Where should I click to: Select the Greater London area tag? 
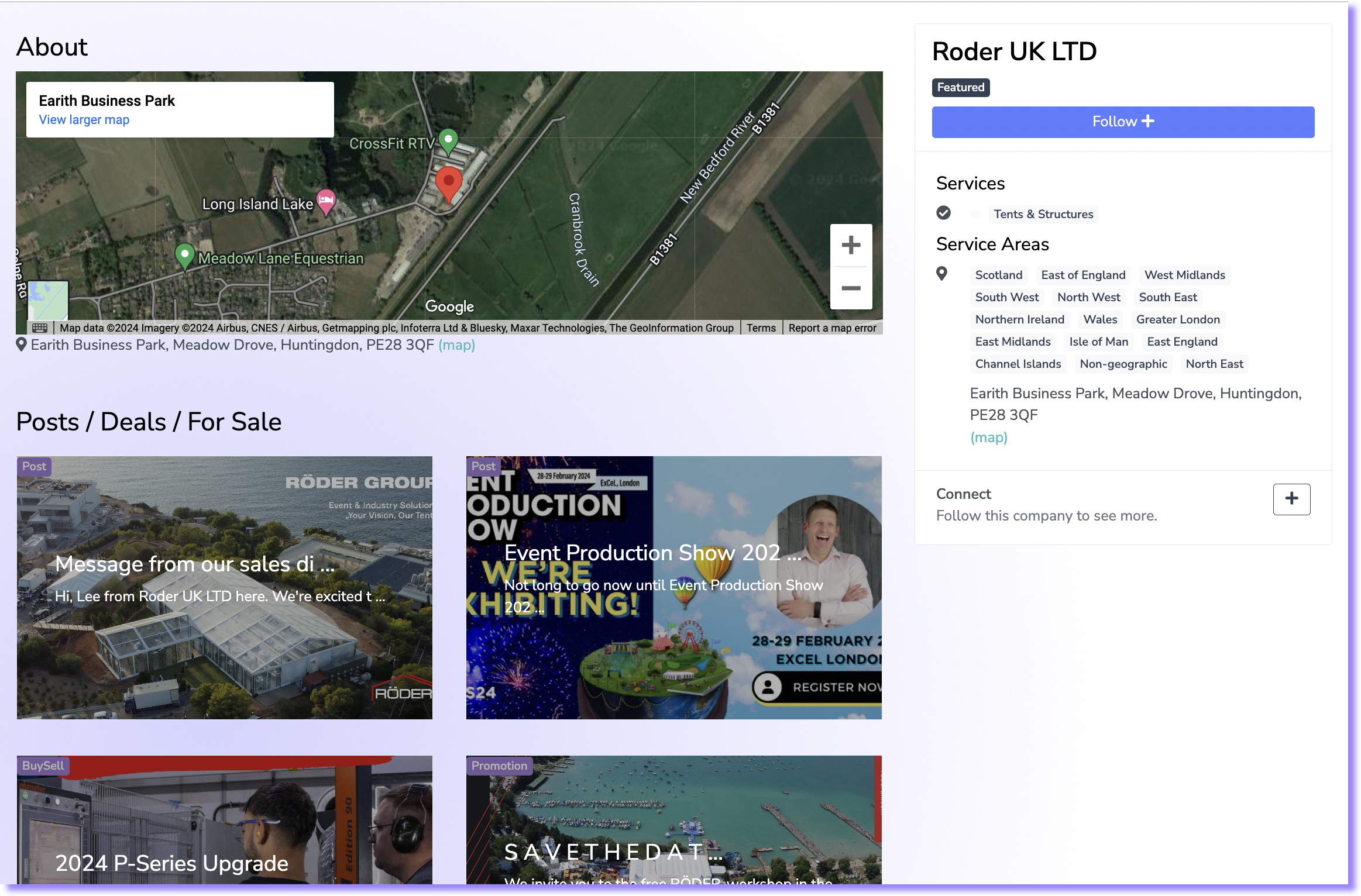(x=1178, y=319)
